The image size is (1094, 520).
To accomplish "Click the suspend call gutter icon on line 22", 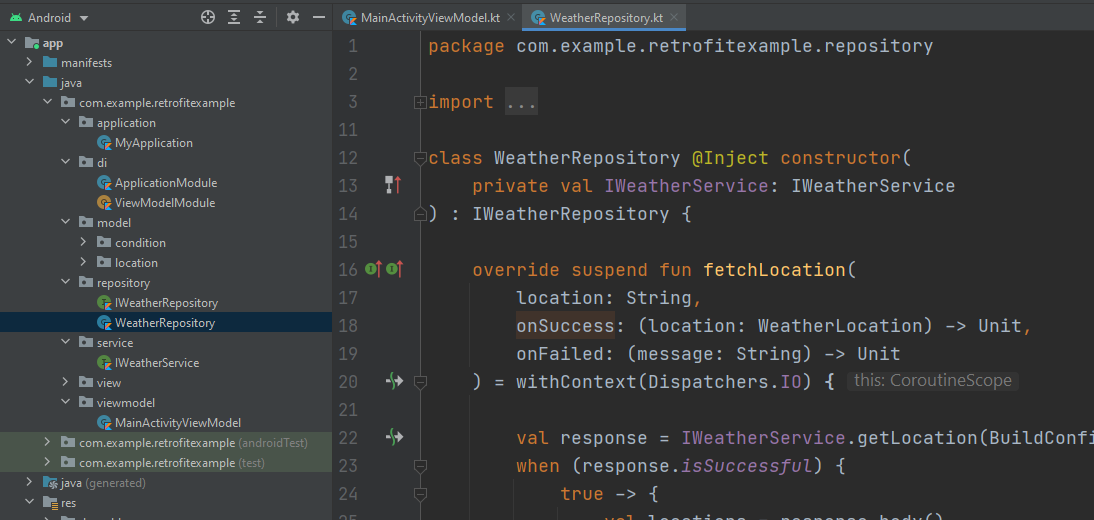I will [x=395, y=437].
